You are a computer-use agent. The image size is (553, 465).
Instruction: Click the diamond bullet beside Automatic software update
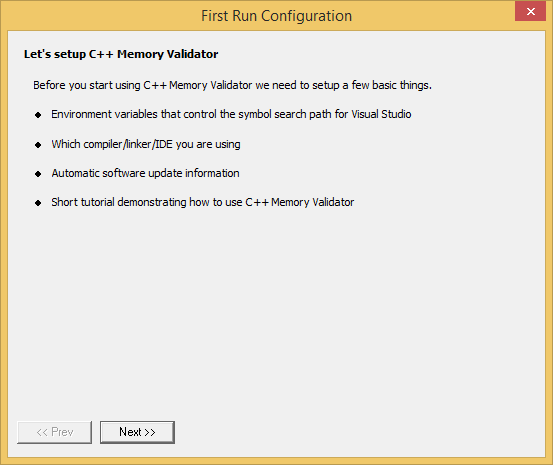38,174
